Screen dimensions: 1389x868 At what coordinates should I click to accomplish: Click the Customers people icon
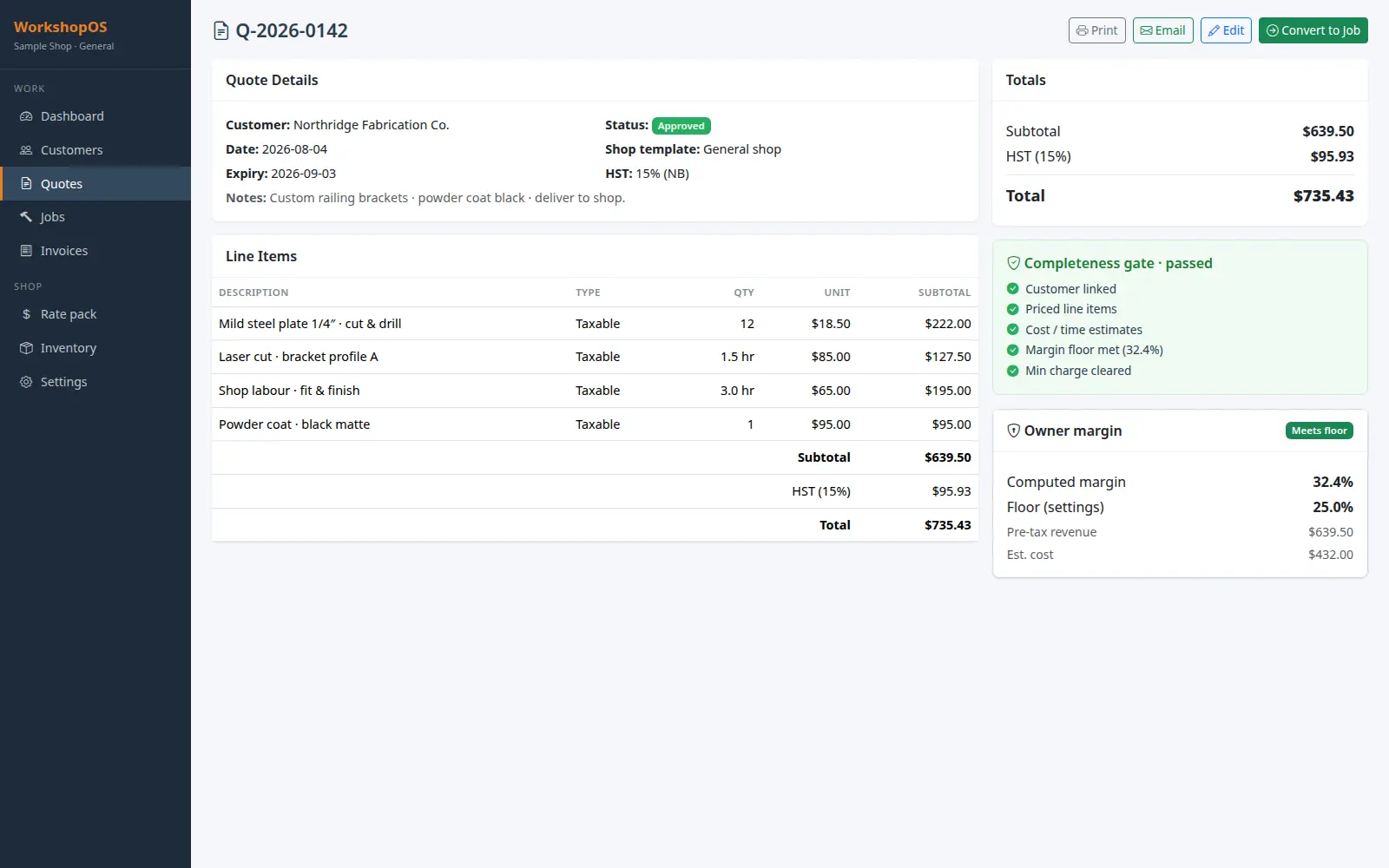(26, 150)
